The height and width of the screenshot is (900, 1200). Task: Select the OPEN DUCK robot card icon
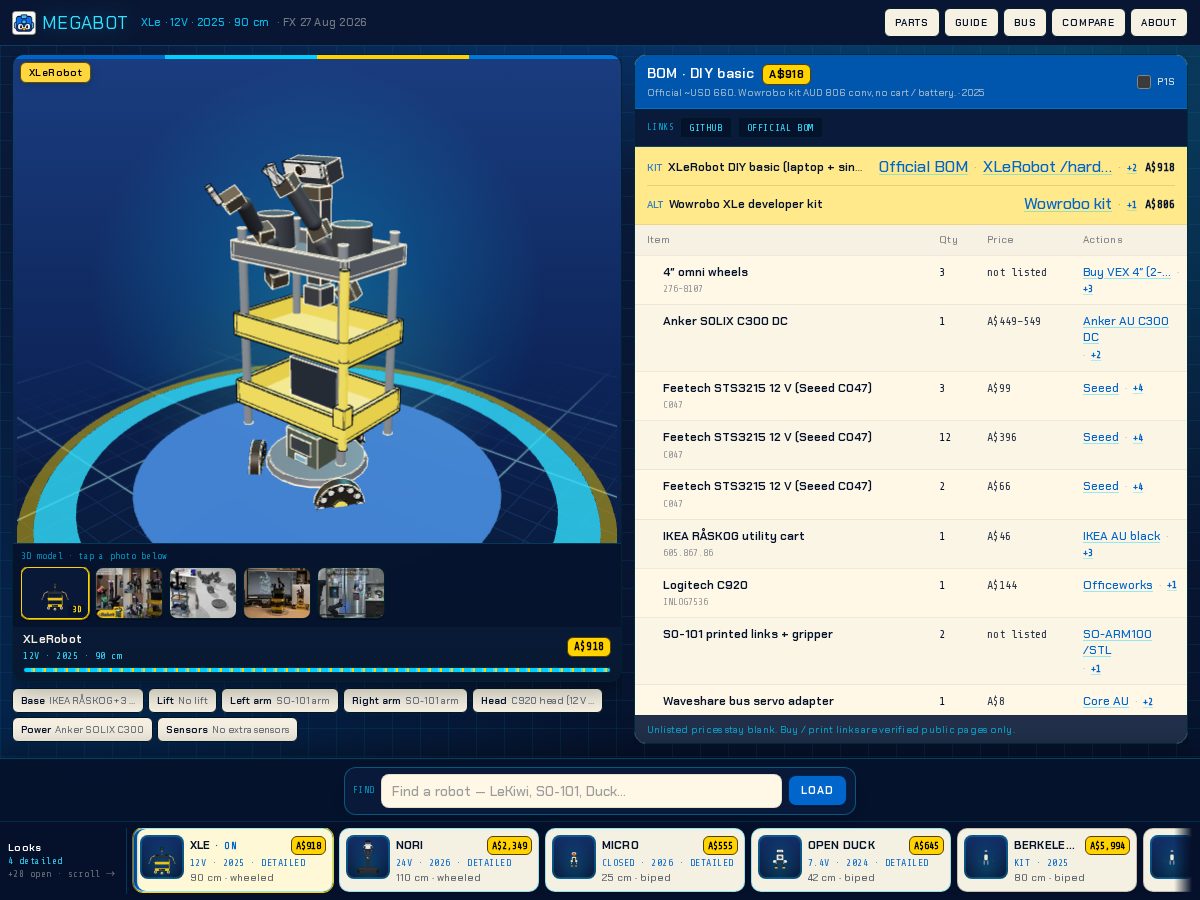(x=780, y=857)
